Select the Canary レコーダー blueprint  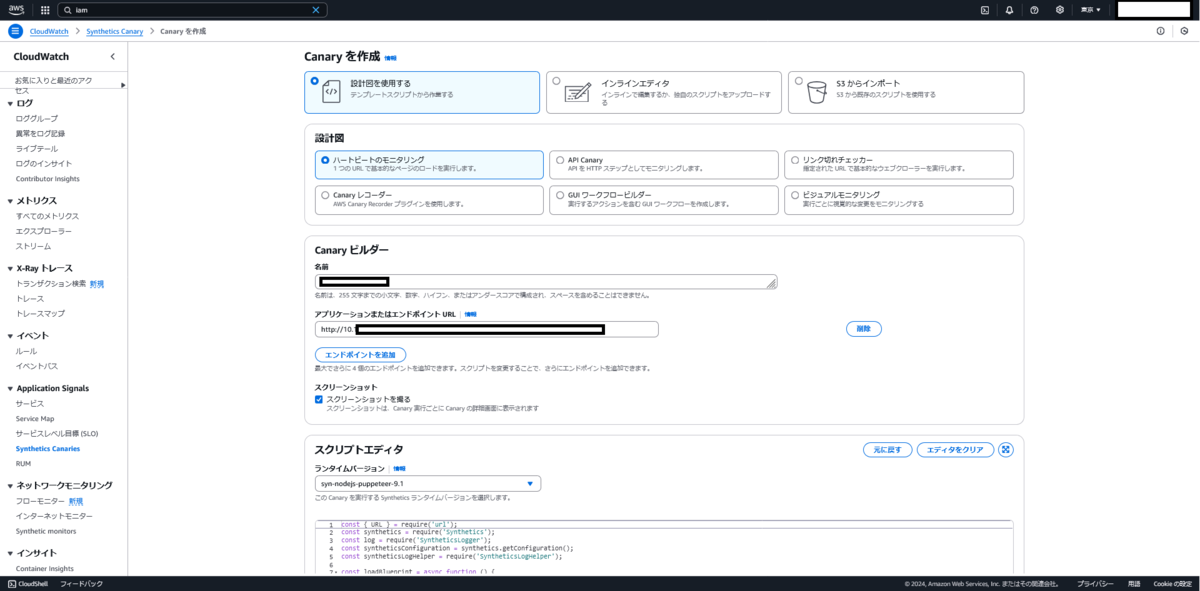click(x=325, y=195)
